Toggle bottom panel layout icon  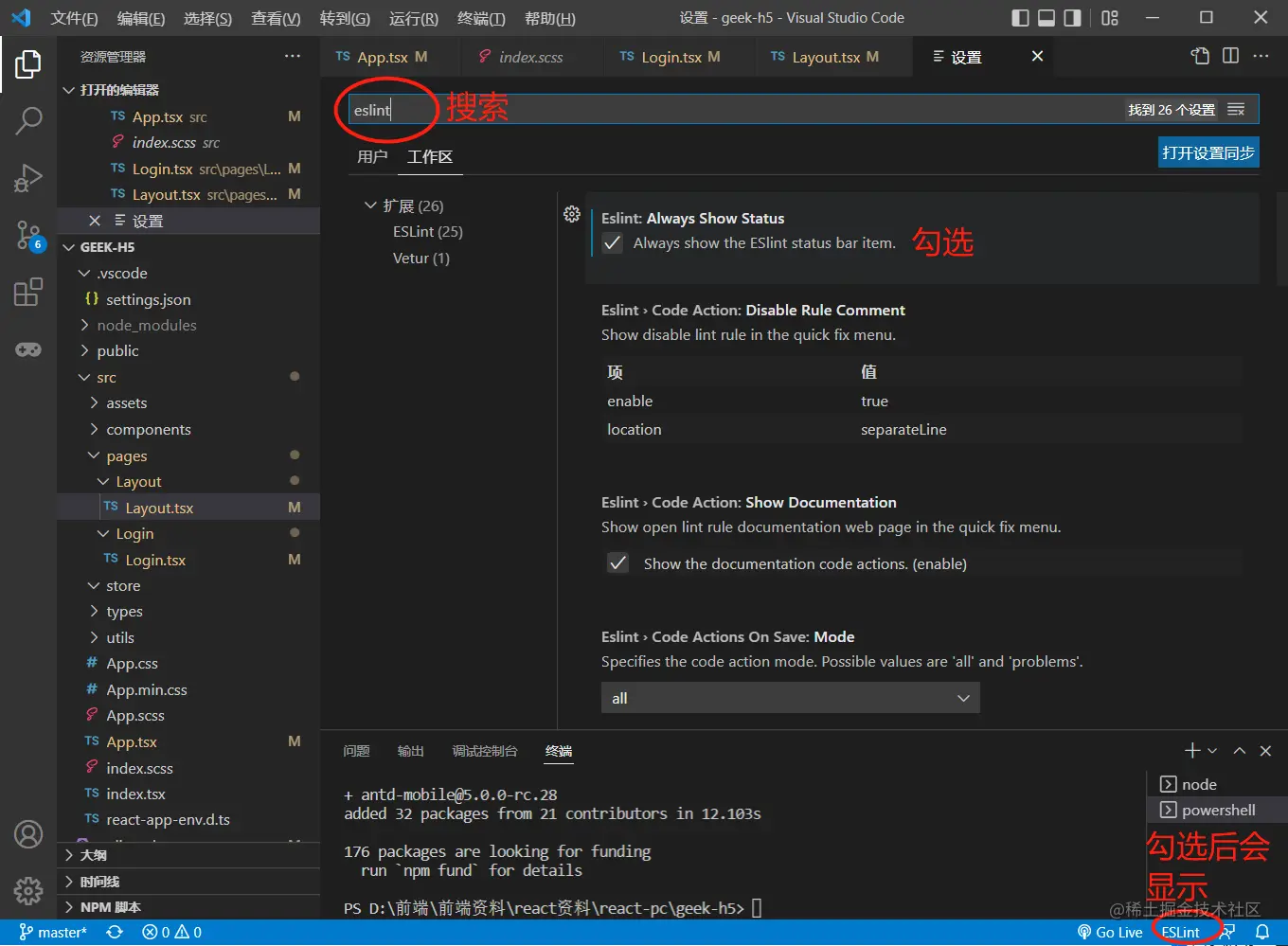tap(1046, 18)
